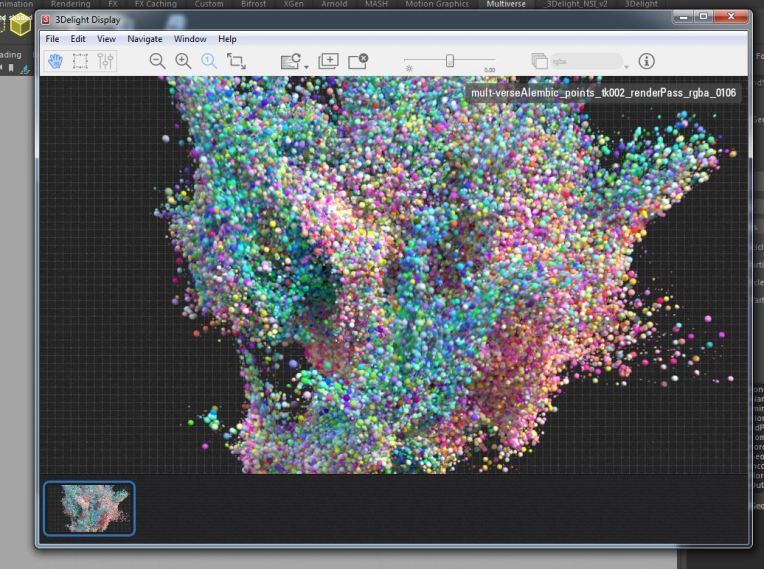Open the Window menu
Image resolution: width=764 pixels, height=569 pixels.
(190, 39)
